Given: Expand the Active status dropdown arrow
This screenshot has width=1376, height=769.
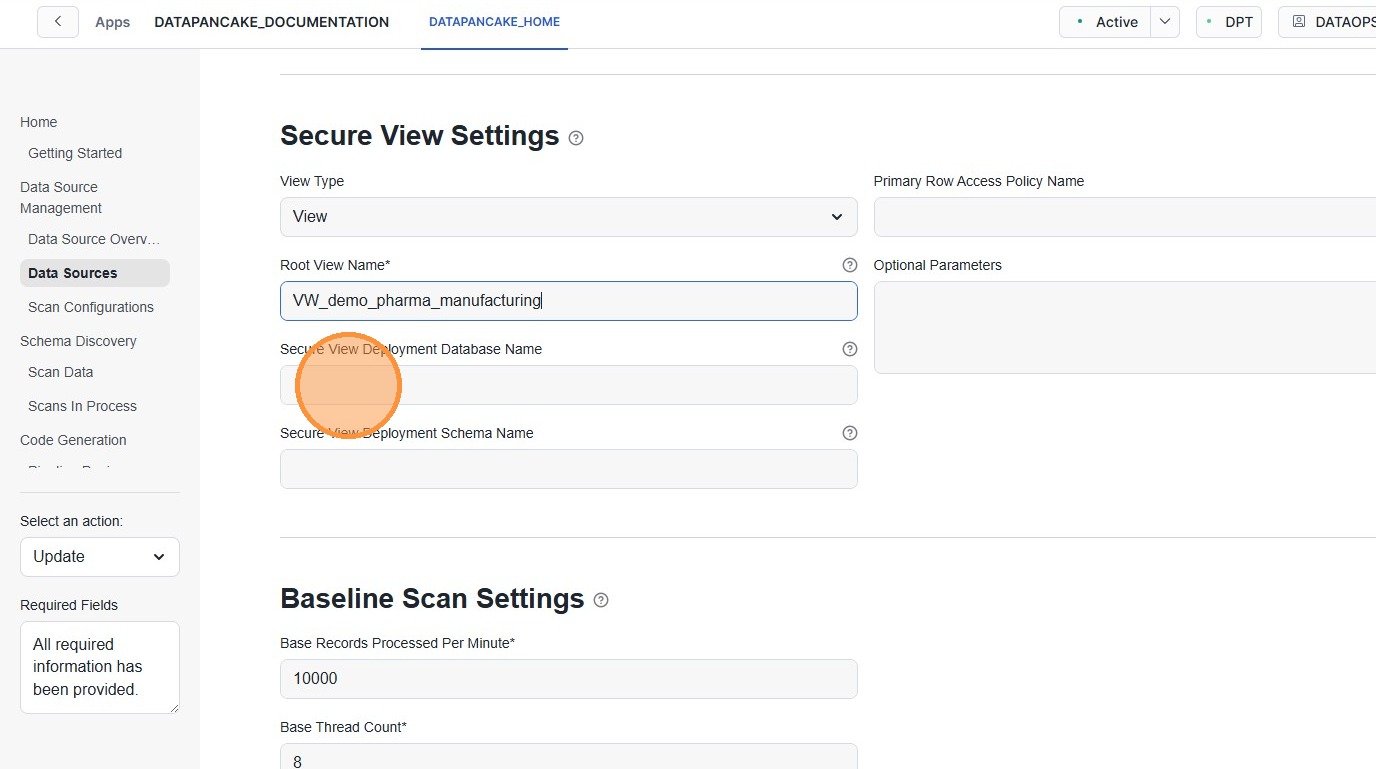Looking at the screenshot, I should click(1165, 22).
